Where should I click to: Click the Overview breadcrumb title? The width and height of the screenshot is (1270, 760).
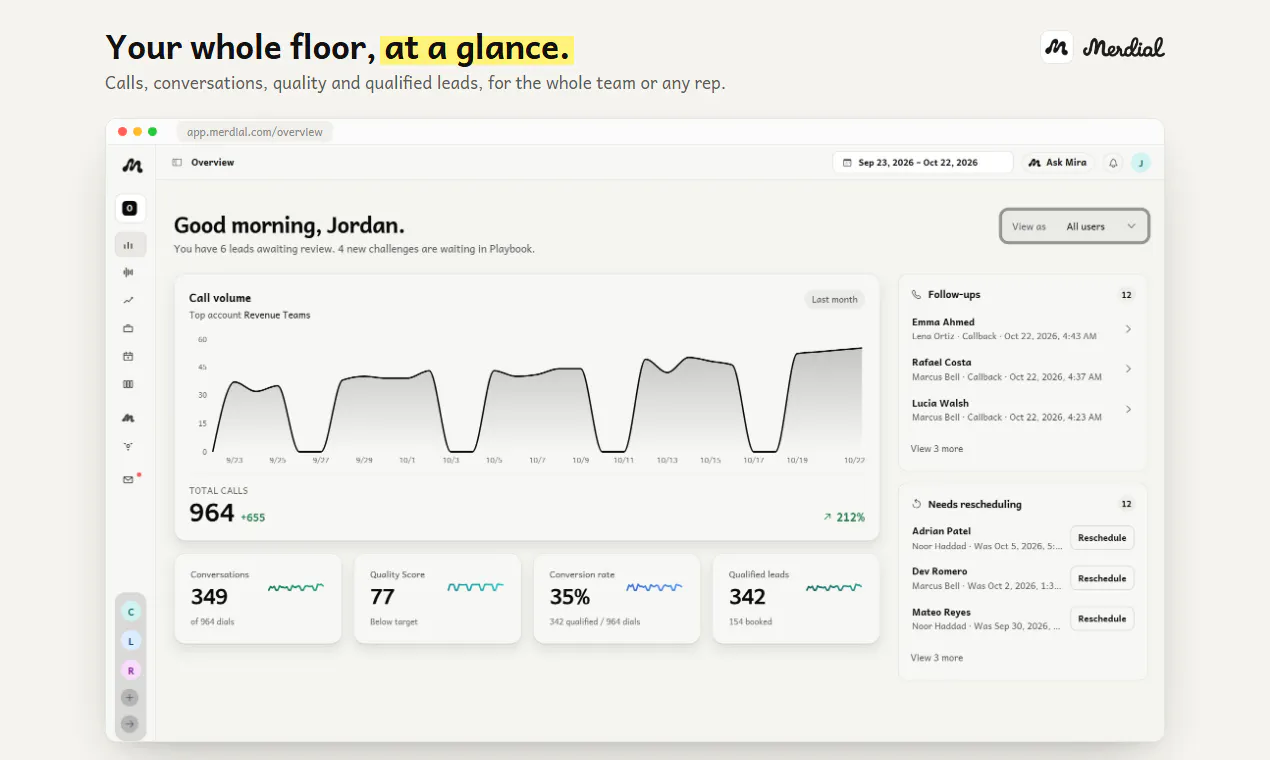[x=213, y=162]
